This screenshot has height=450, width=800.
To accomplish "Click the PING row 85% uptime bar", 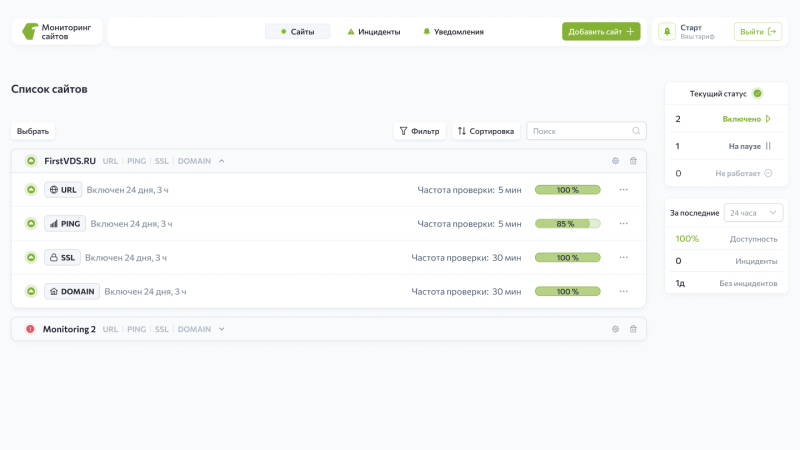I will [x=568, y=223].
